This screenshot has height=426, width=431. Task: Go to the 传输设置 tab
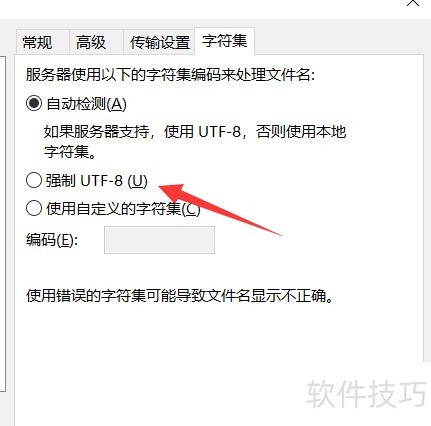159,43
